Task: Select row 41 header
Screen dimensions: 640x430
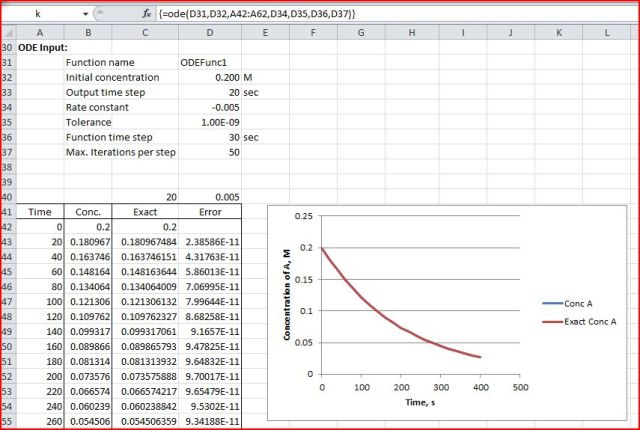Action: pos(8,212)
